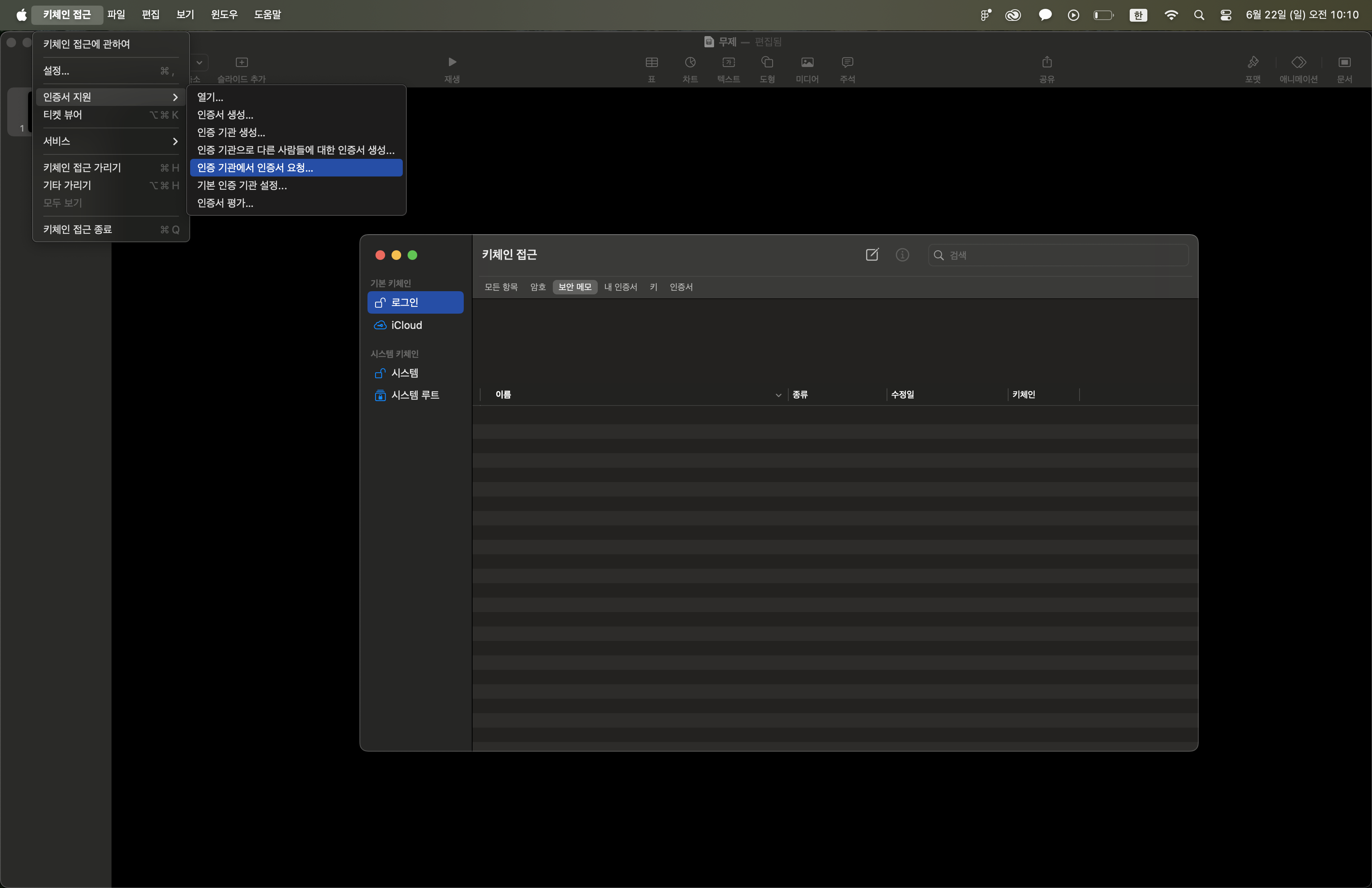Click the Korean input source indicator
The width and height of the screenshot is (1372, 888).
coord(1137,15)
